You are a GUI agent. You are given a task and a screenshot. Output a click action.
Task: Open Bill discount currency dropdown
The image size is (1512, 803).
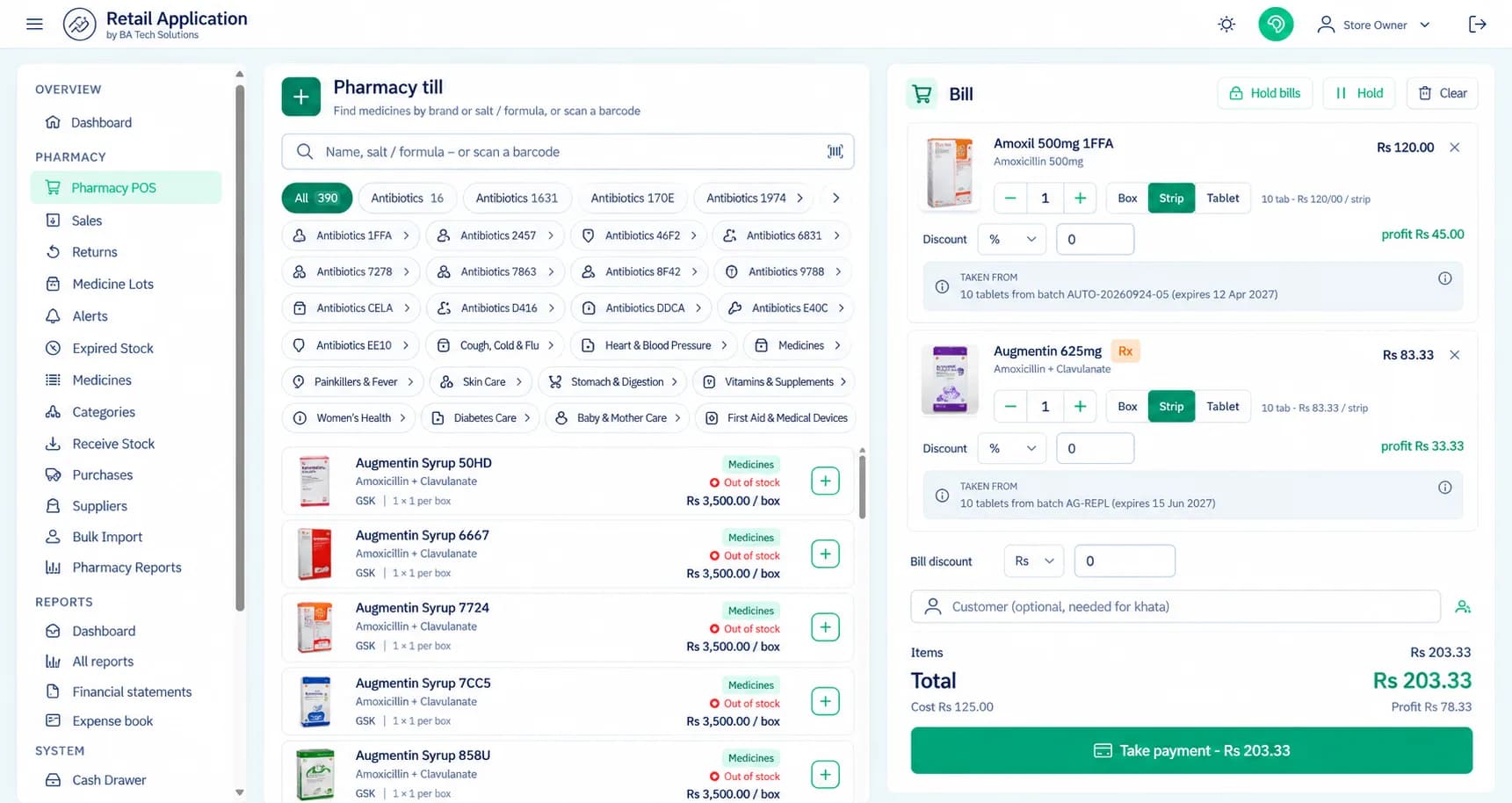click(1034, 561)
